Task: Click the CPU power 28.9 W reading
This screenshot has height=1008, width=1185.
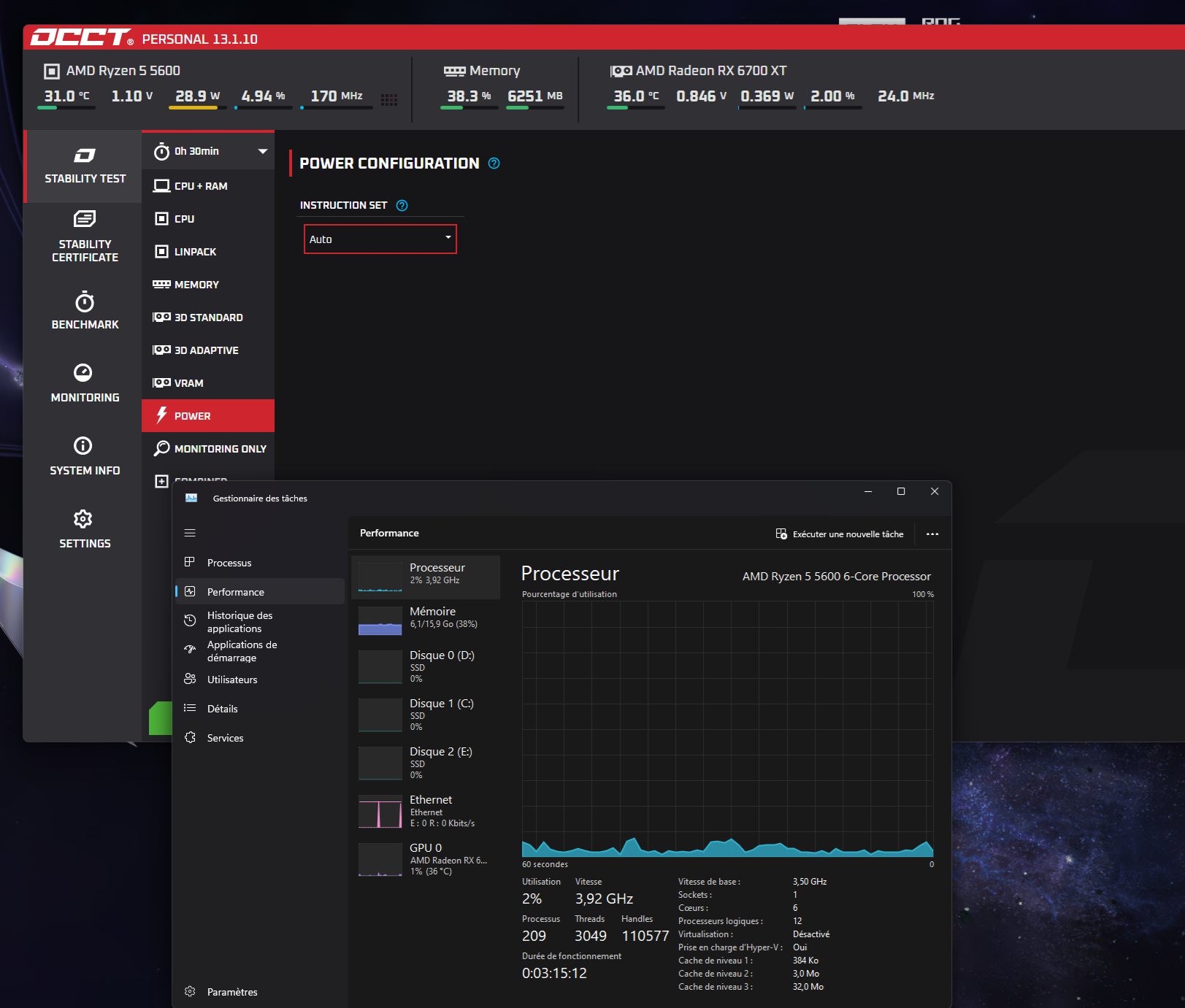Action: 197,96
